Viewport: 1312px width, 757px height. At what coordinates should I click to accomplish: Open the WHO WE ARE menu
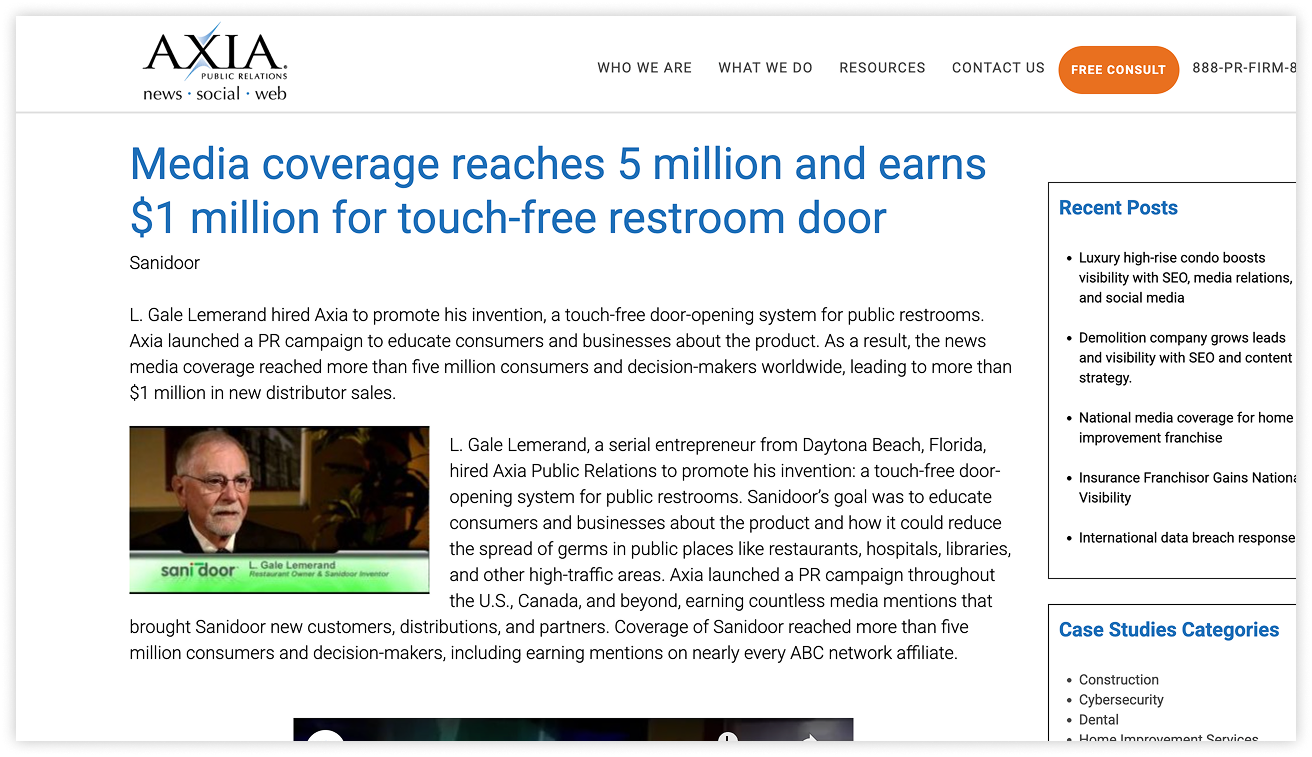(x=644, y=68)
